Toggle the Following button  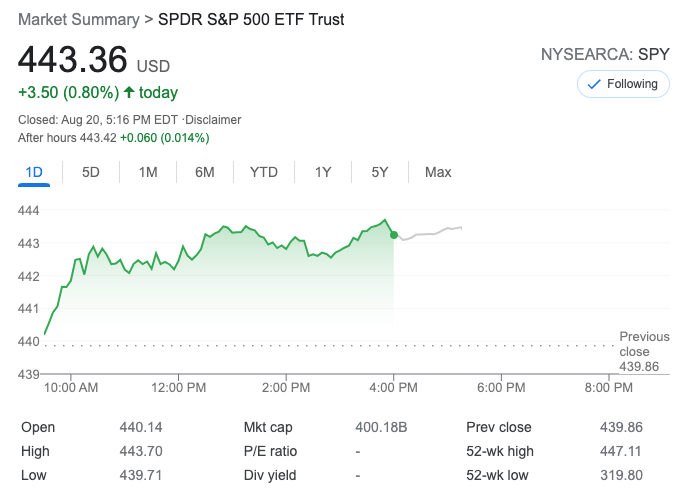[623, 84]
